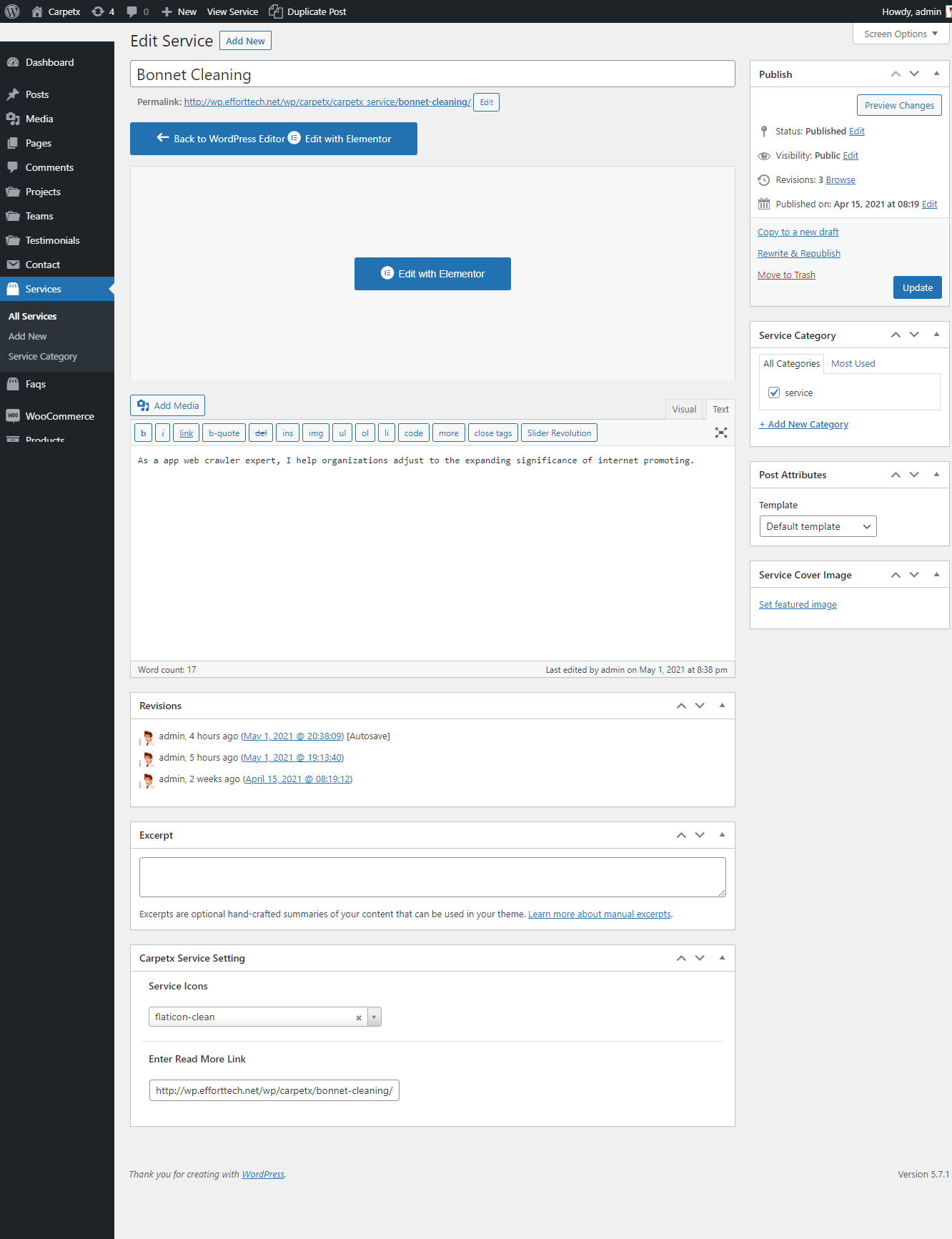Click into the Excerpt text area
This screenshot has height=1239, width=952.
tap(432, 877)
